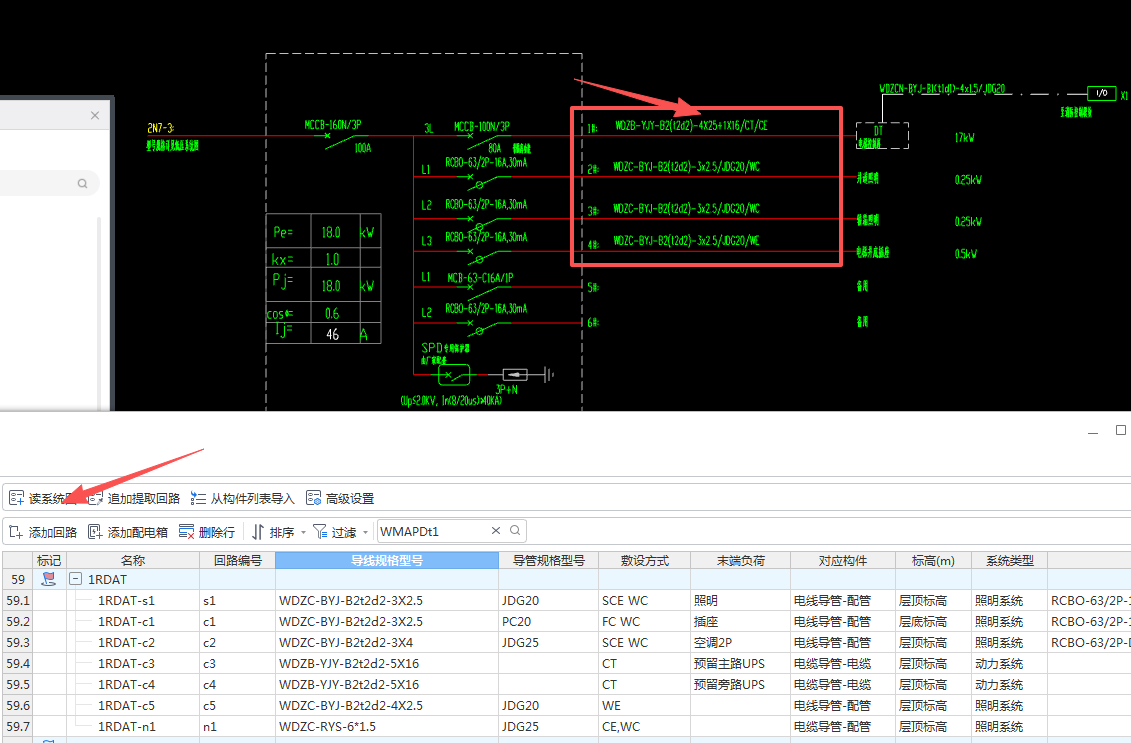
Task: Select the 1RDAT-c3 row
Action: [x=566, y=663]
